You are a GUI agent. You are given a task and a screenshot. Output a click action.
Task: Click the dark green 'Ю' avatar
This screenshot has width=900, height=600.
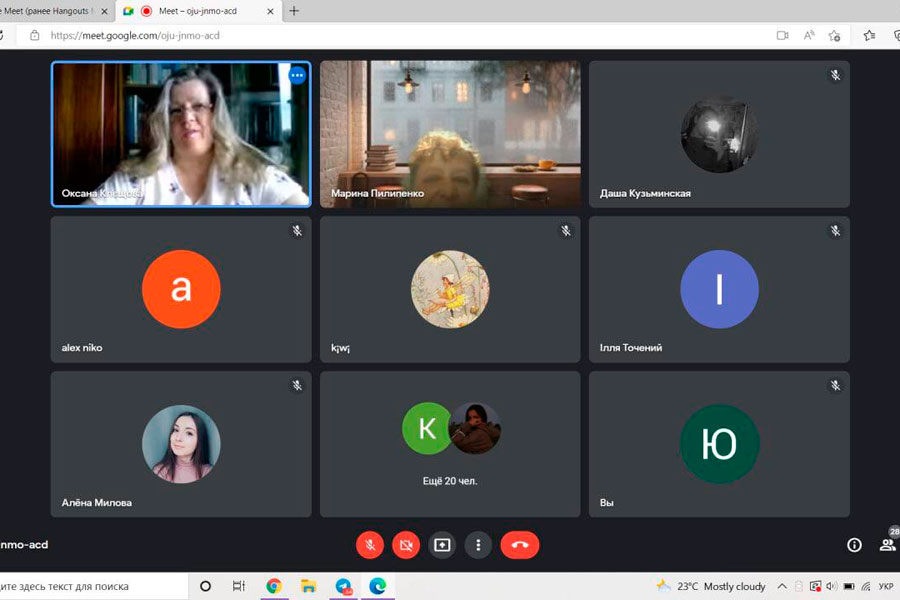click(x=719, y=444)
